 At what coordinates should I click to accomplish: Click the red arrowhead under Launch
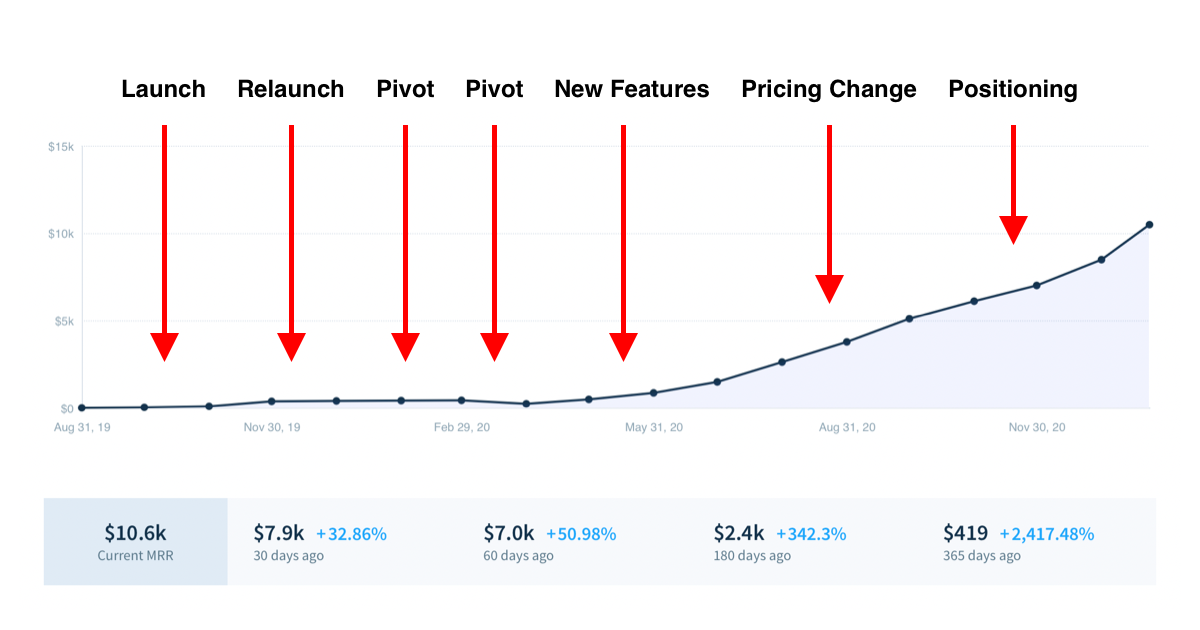164,346
